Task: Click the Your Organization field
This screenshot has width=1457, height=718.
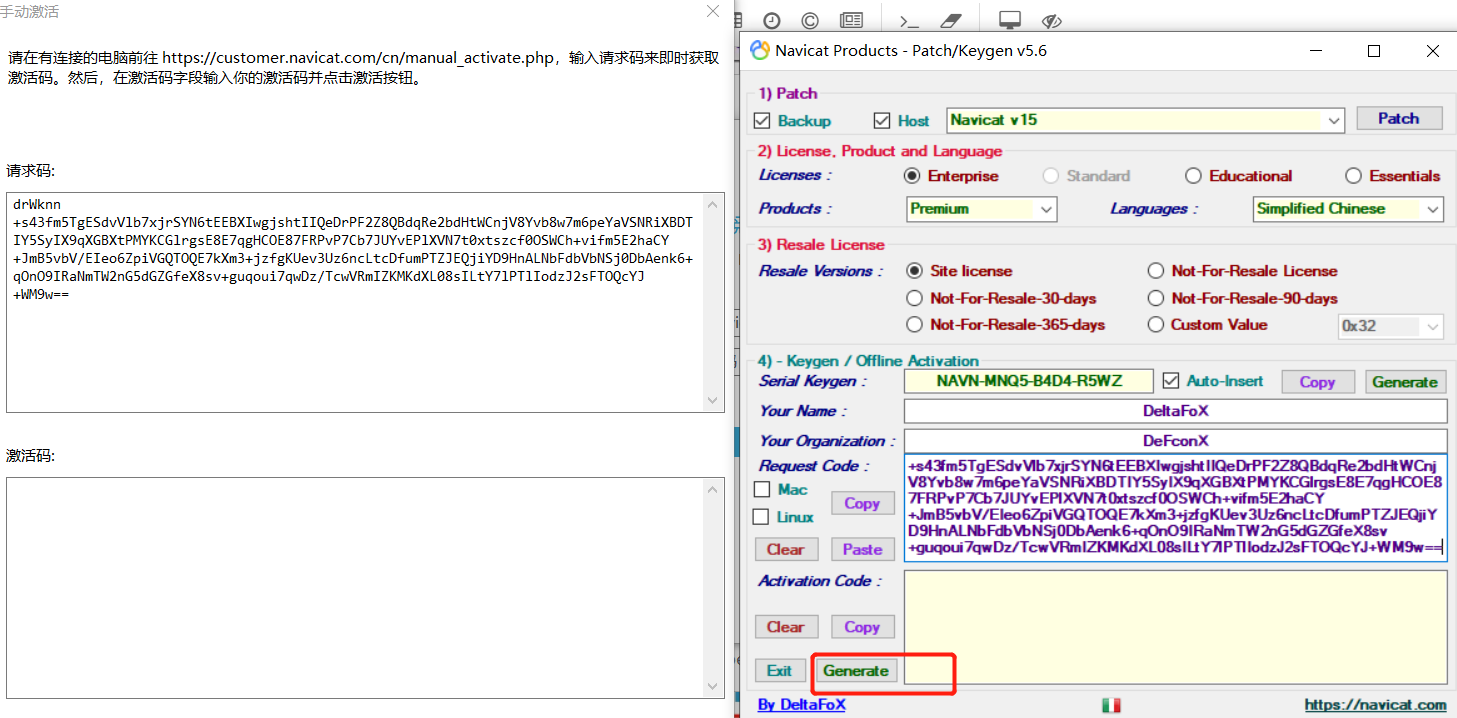Action: point(1175,441)
